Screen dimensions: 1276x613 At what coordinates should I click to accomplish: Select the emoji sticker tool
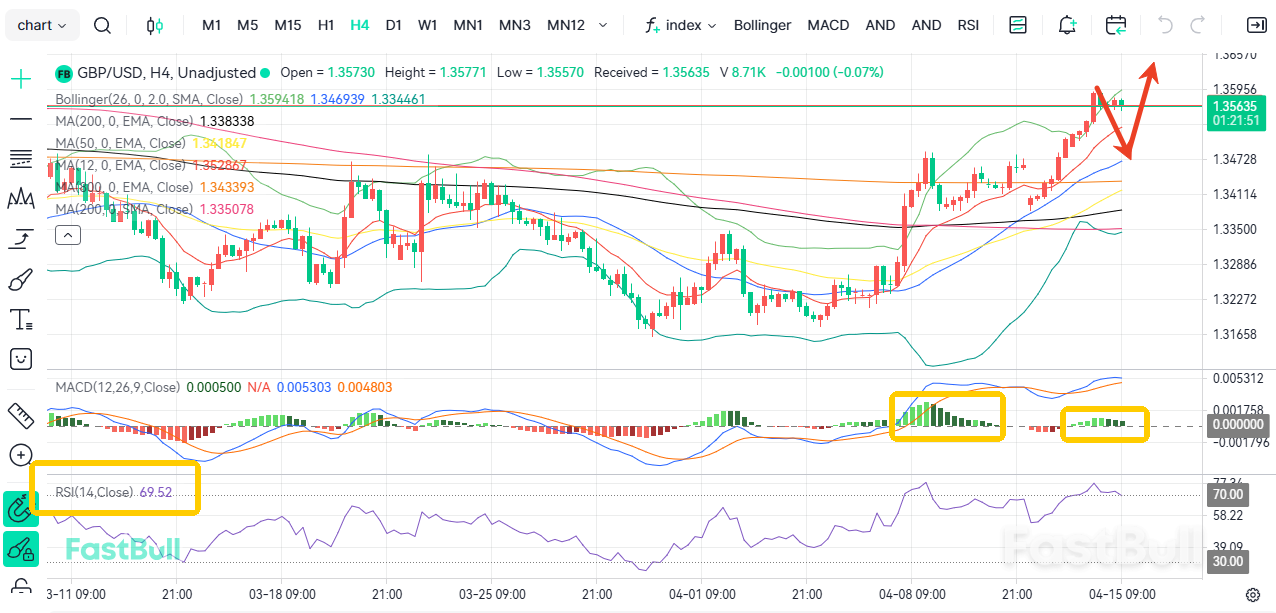[x=20, y=358]
